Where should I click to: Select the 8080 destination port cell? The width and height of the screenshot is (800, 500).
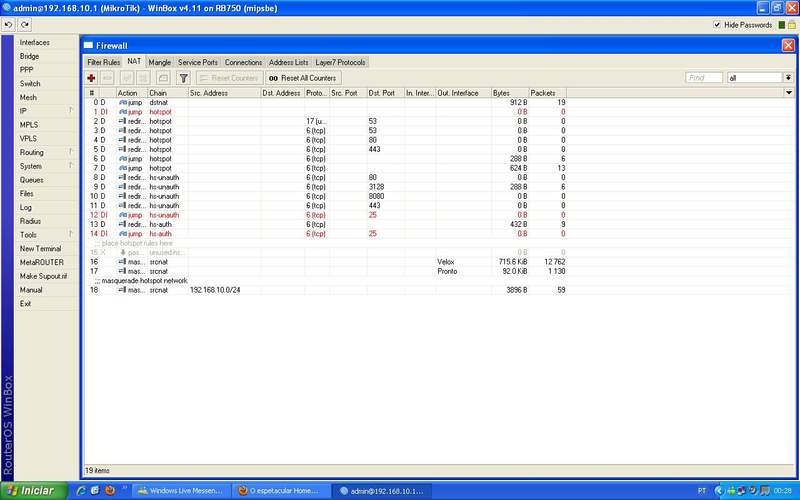coord(377,196)
